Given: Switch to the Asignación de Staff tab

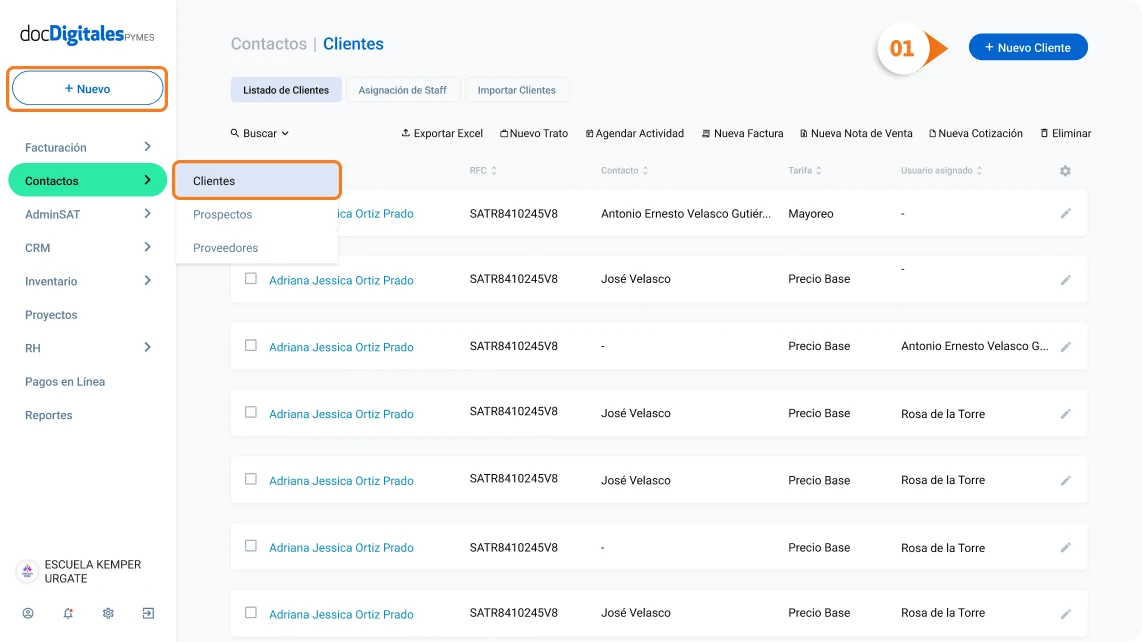Looking at the screenshot, I should 403,90.
